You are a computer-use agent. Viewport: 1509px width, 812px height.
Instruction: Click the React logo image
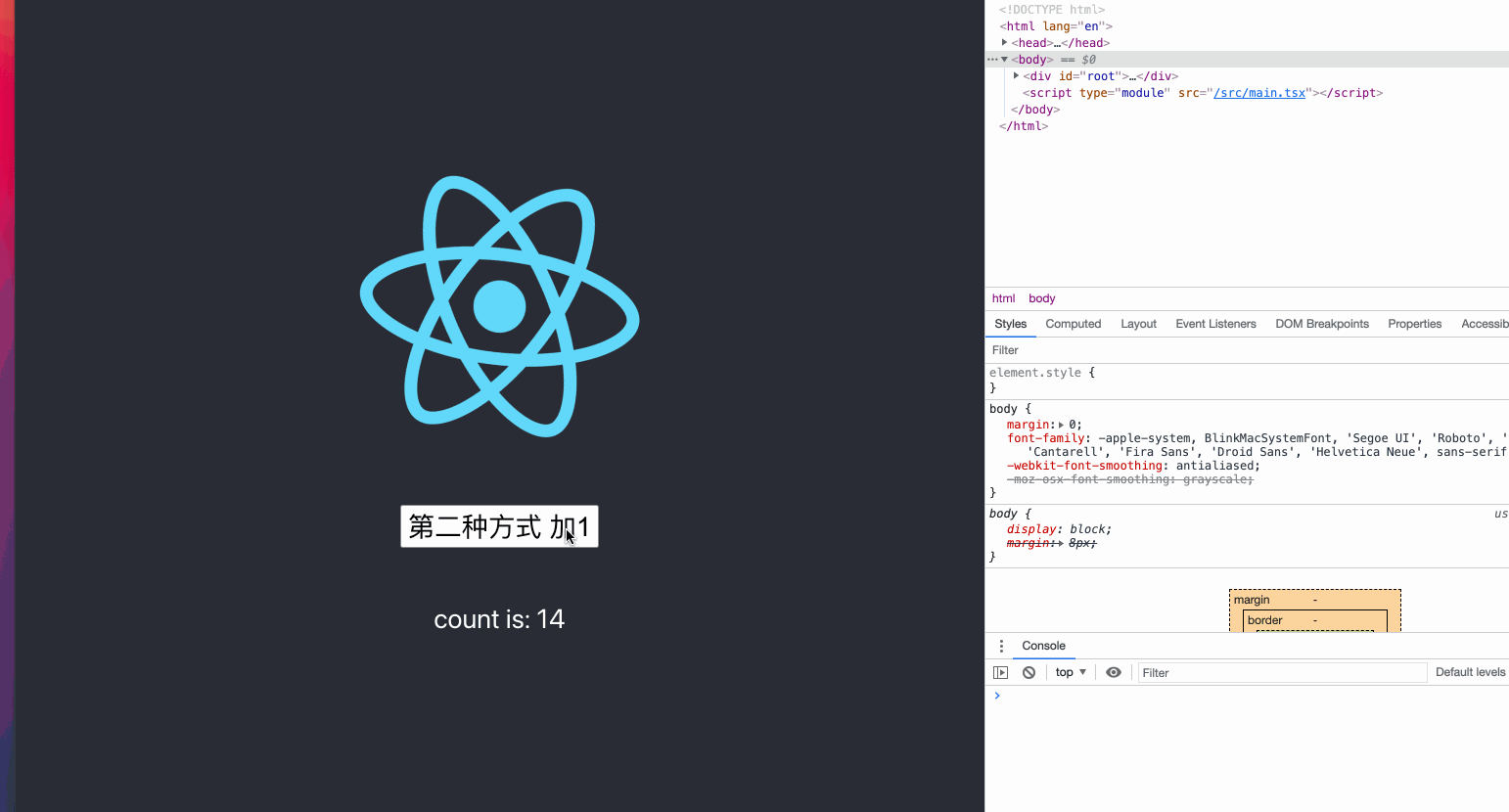(499, 306)
